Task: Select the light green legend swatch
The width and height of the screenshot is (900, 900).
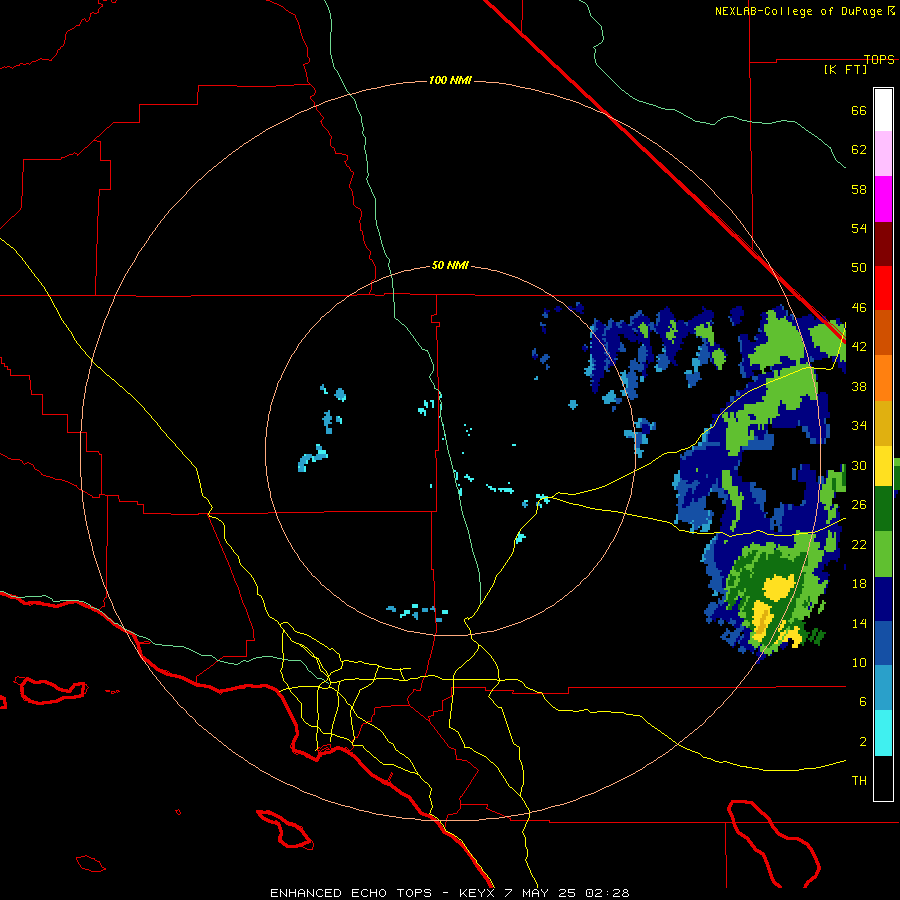Action: click(x=883, y=554)
